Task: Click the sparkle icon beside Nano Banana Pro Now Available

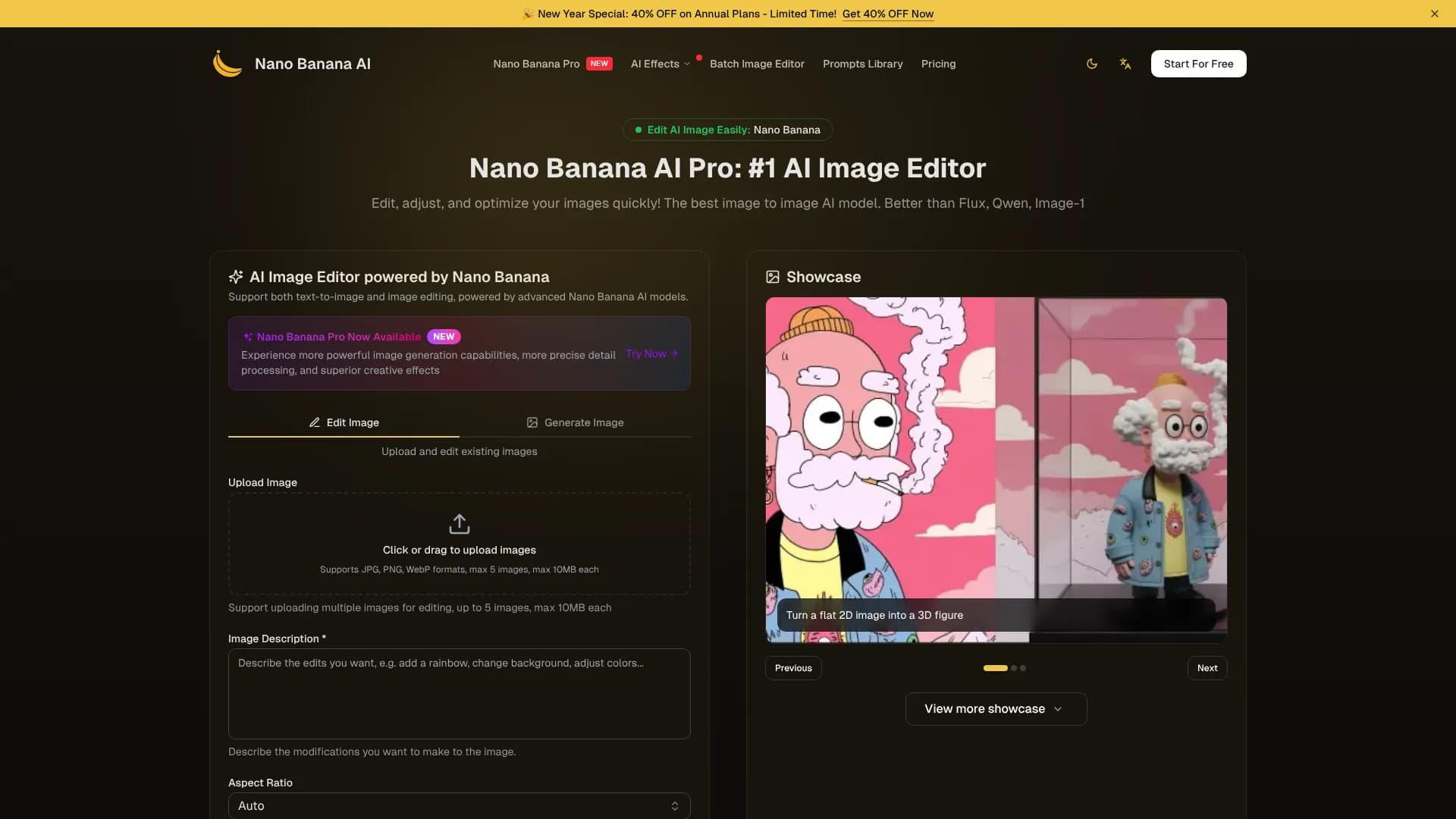Action: pyautogui.click(x=247, y=336)
